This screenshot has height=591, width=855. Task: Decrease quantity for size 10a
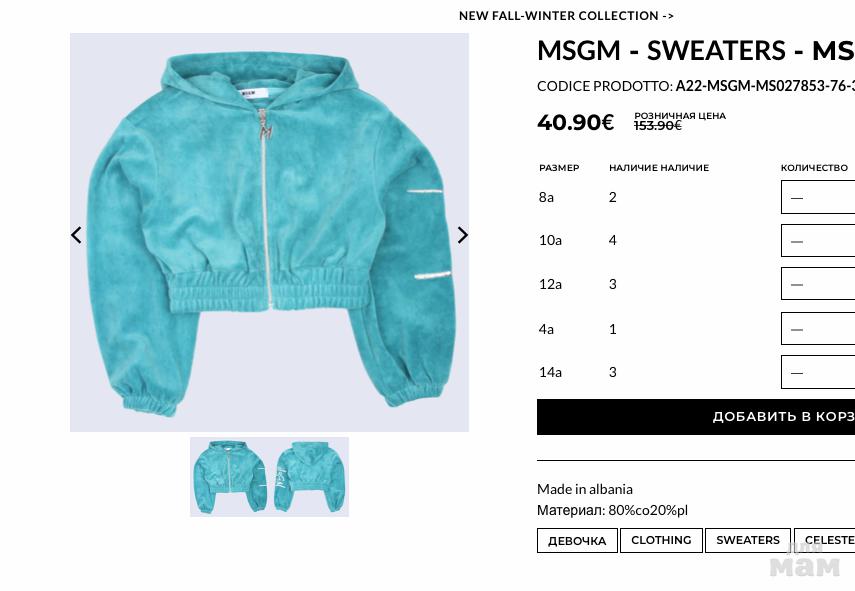coord(797,241)
